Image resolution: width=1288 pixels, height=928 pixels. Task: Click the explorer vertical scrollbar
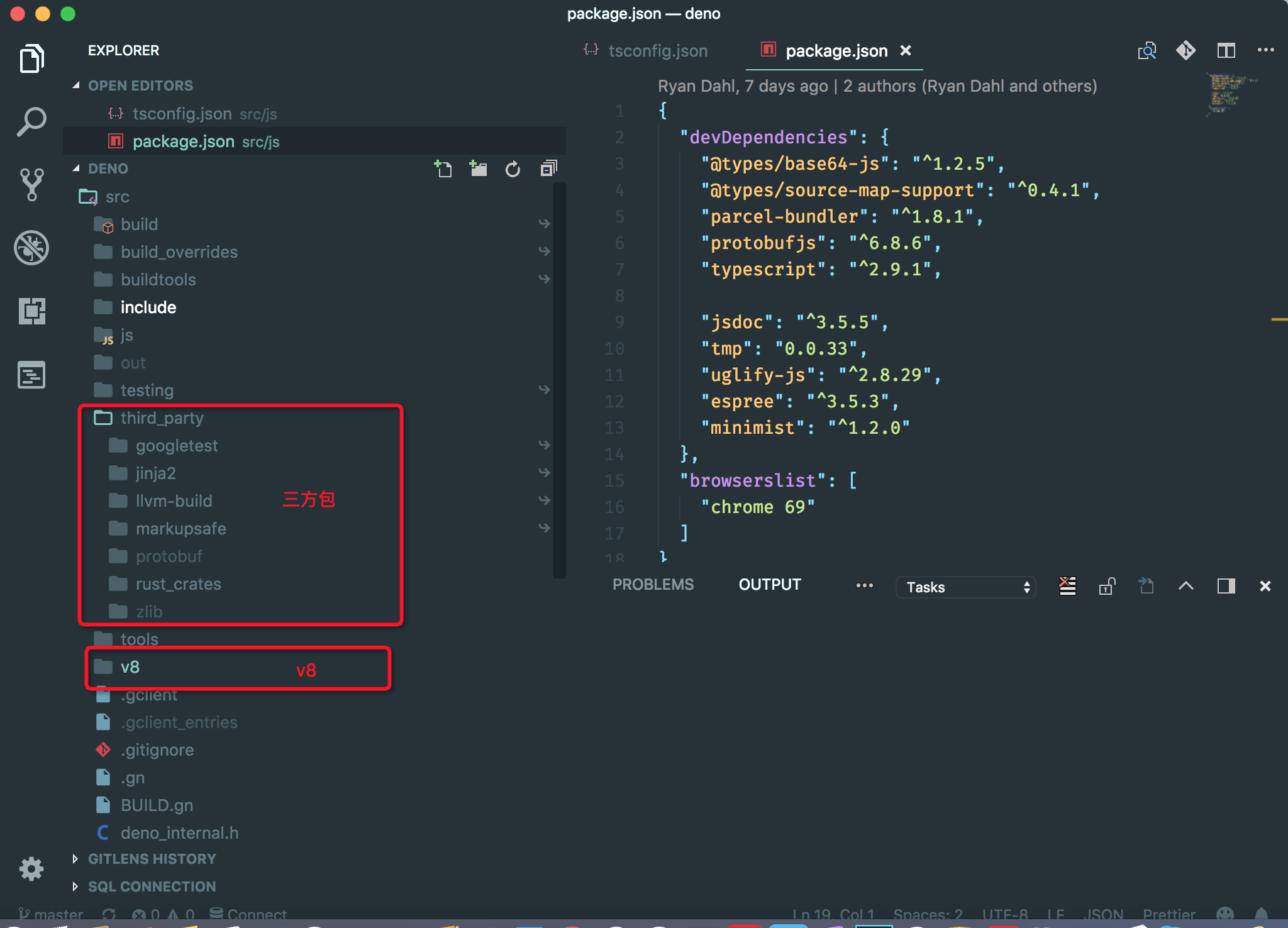tap(559, 380)
